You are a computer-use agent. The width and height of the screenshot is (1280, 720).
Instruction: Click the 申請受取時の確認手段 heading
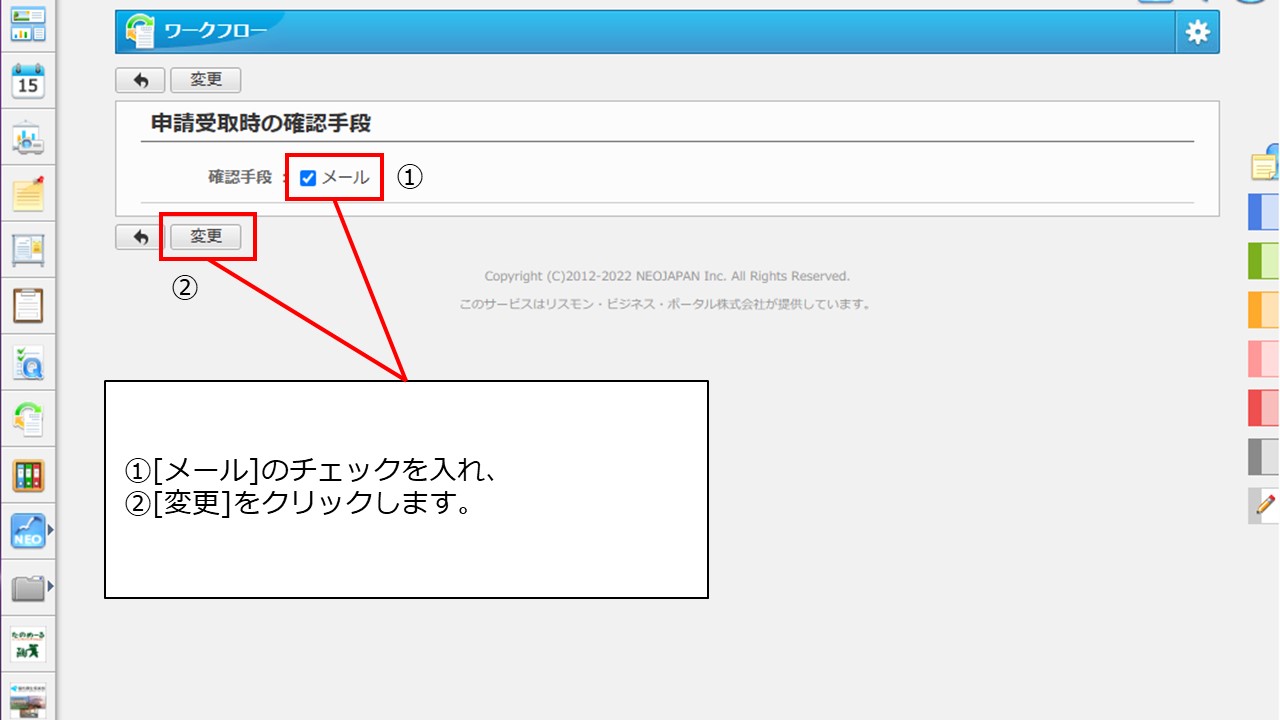click(261, 123)
